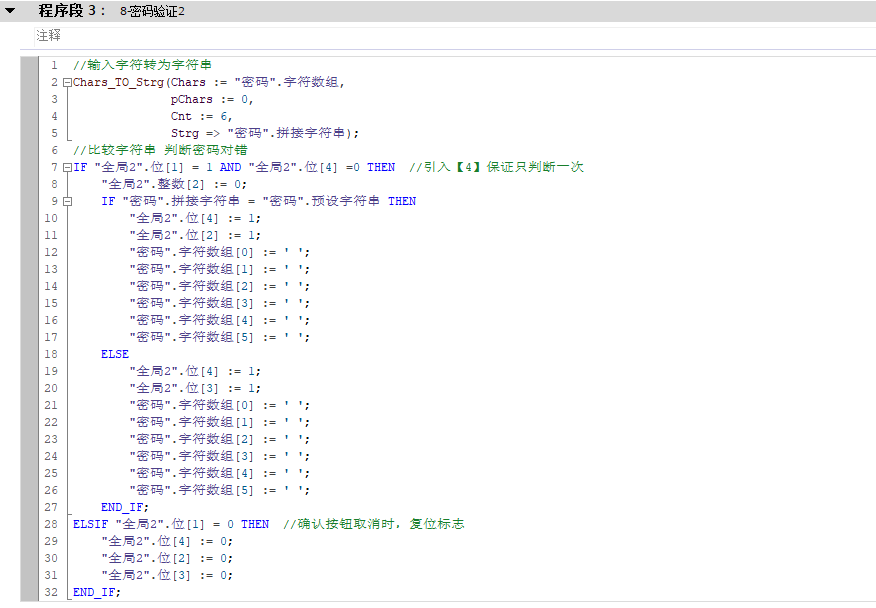The width and height of the screenshot is (876, 608).
Task: Click the 程序段 3 header label
Action: [72, 11]
